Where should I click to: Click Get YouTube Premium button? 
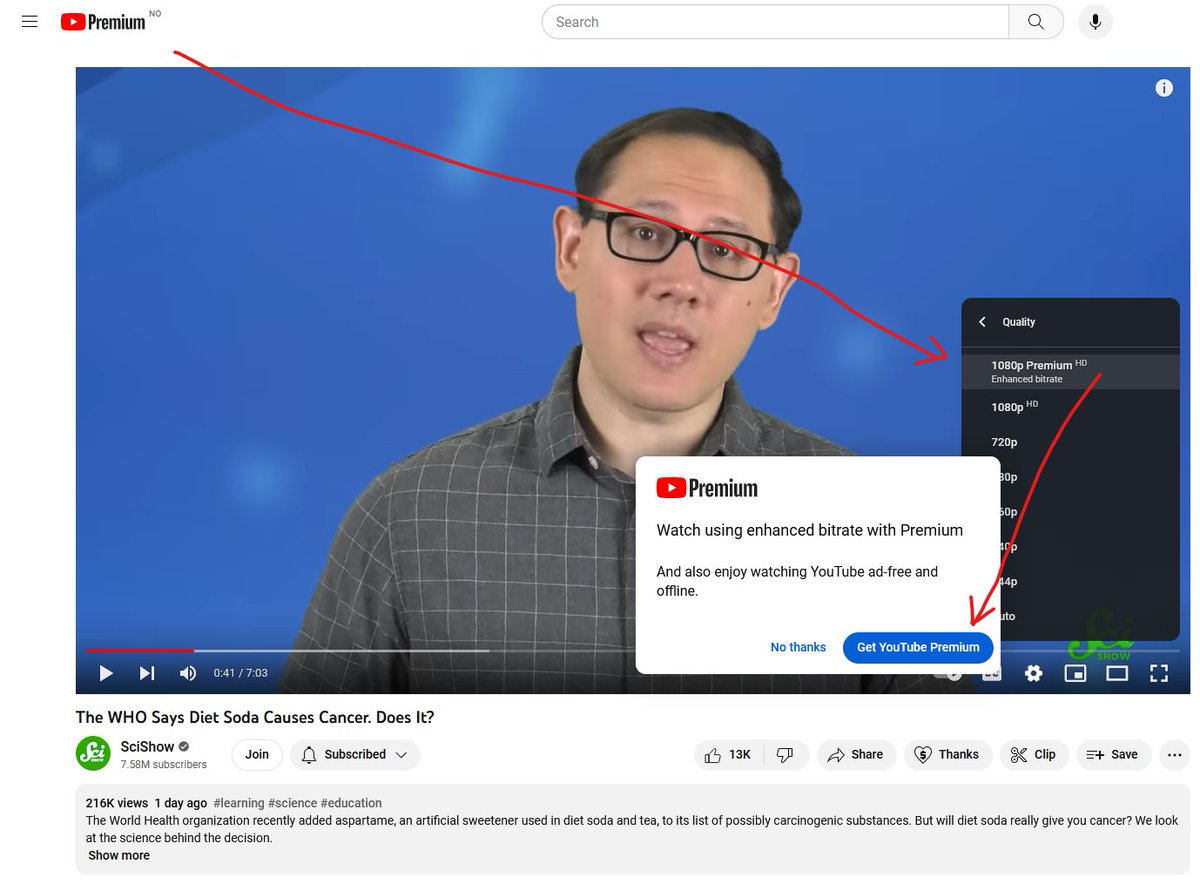click(918, 647)
